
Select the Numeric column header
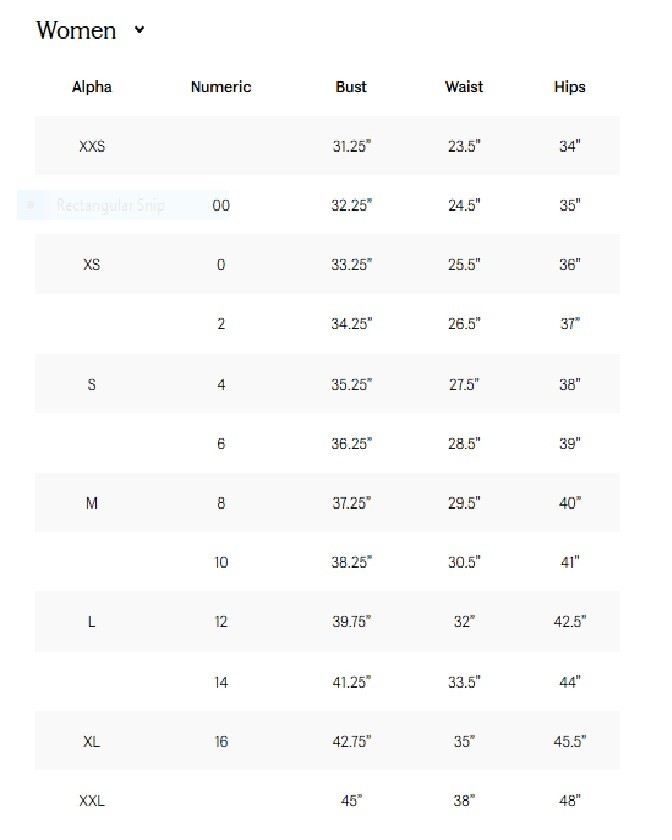[221, 87]
